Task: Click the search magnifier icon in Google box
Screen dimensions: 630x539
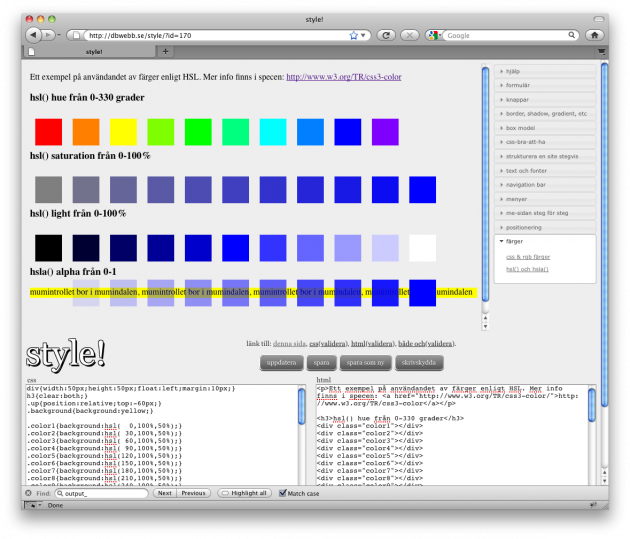Action: point(571,35)
